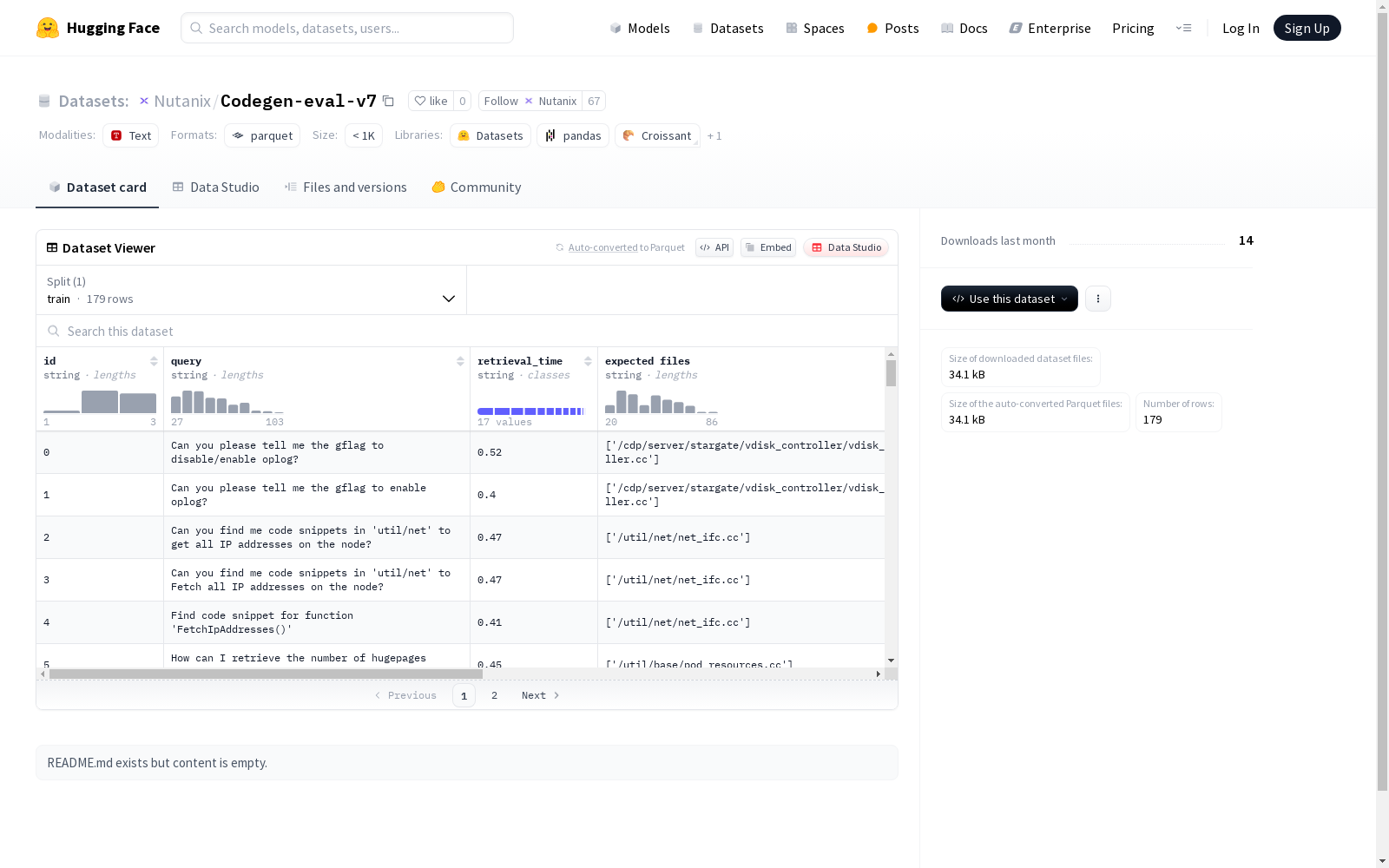
Task: Focus the Search this dataset field
Action: tap(467, 331)
